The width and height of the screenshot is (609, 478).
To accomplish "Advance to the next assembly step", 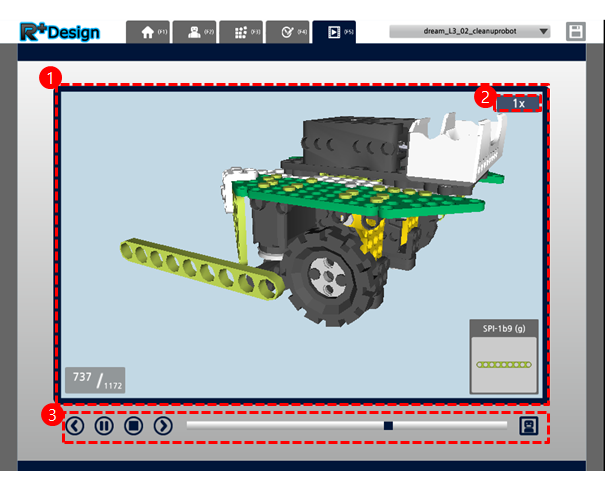I will point(163,426).
